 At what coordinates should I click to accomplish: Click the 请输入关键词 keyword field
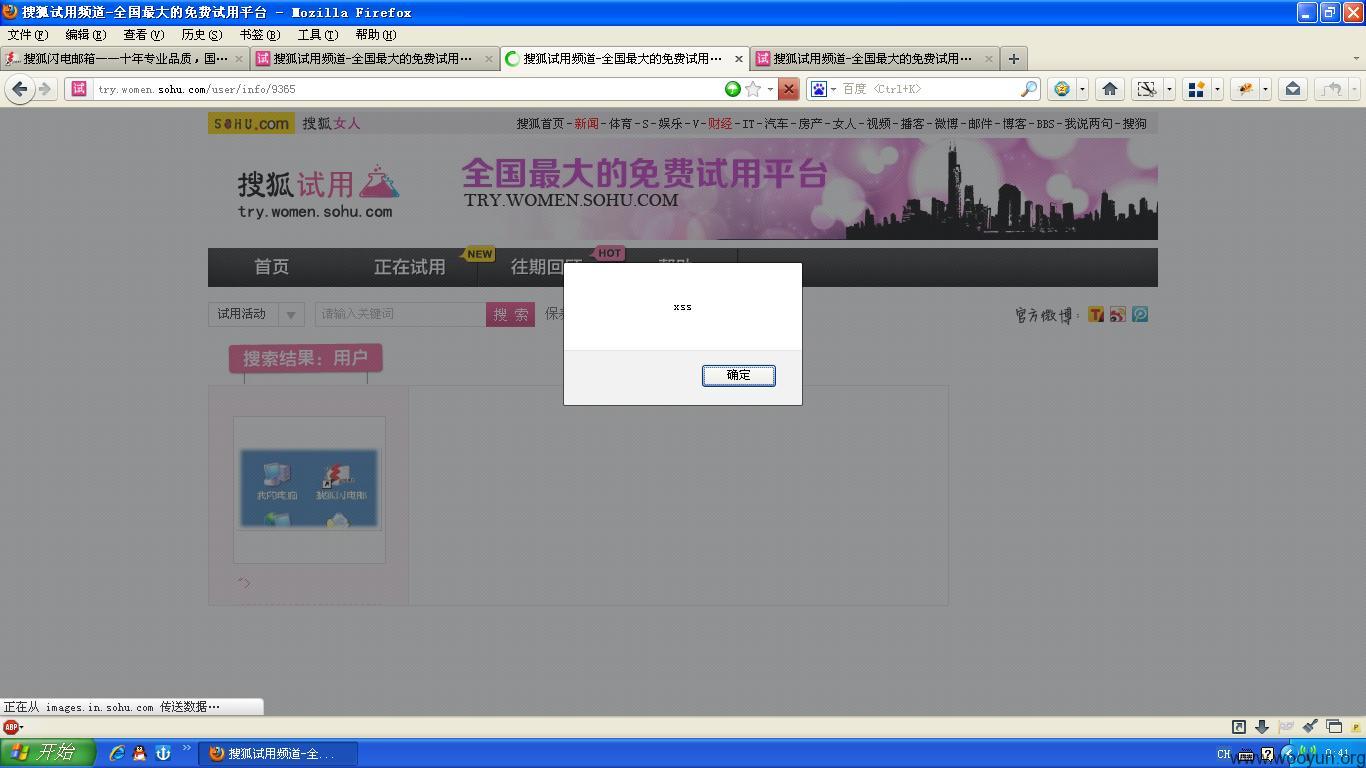400,314
